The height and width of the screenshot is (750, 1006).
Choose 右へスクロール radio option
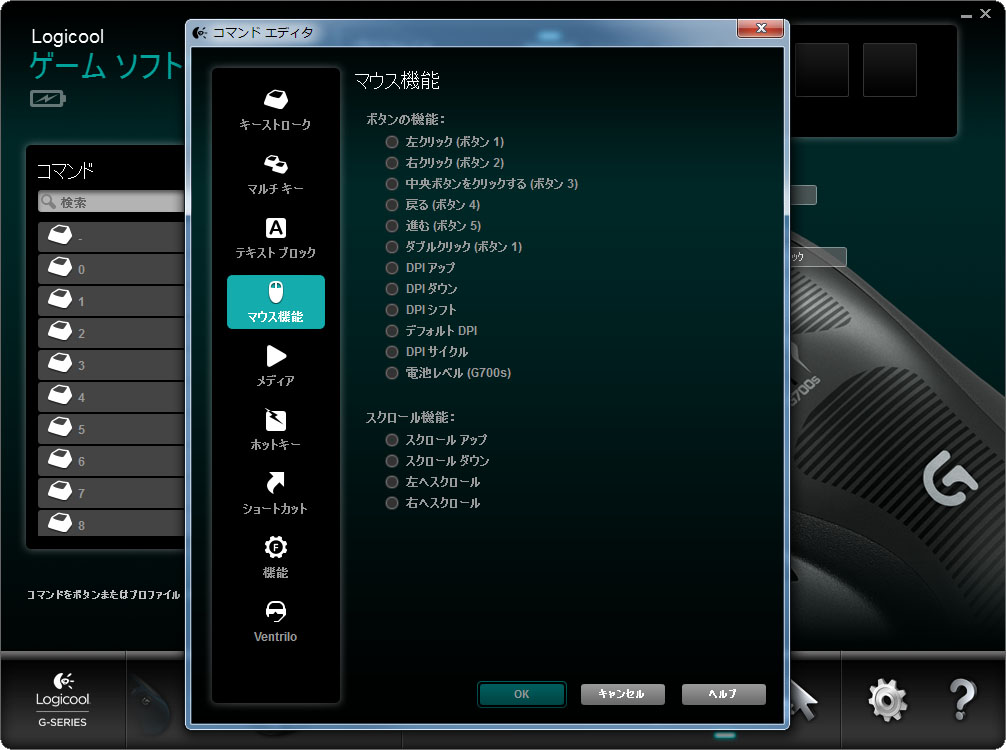[392, 503]
